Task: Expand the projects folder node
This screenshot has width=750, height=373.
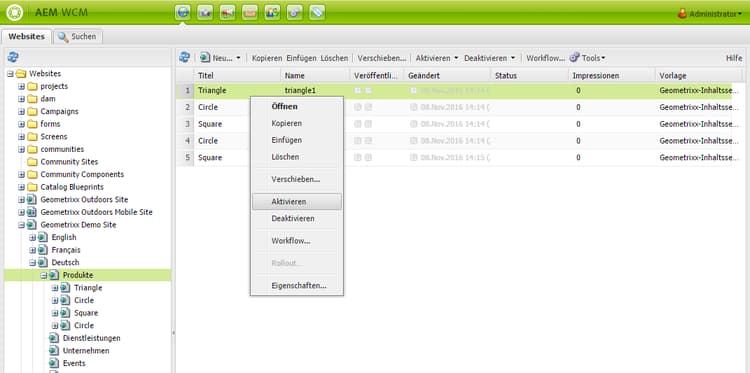Action: point(22,86)
